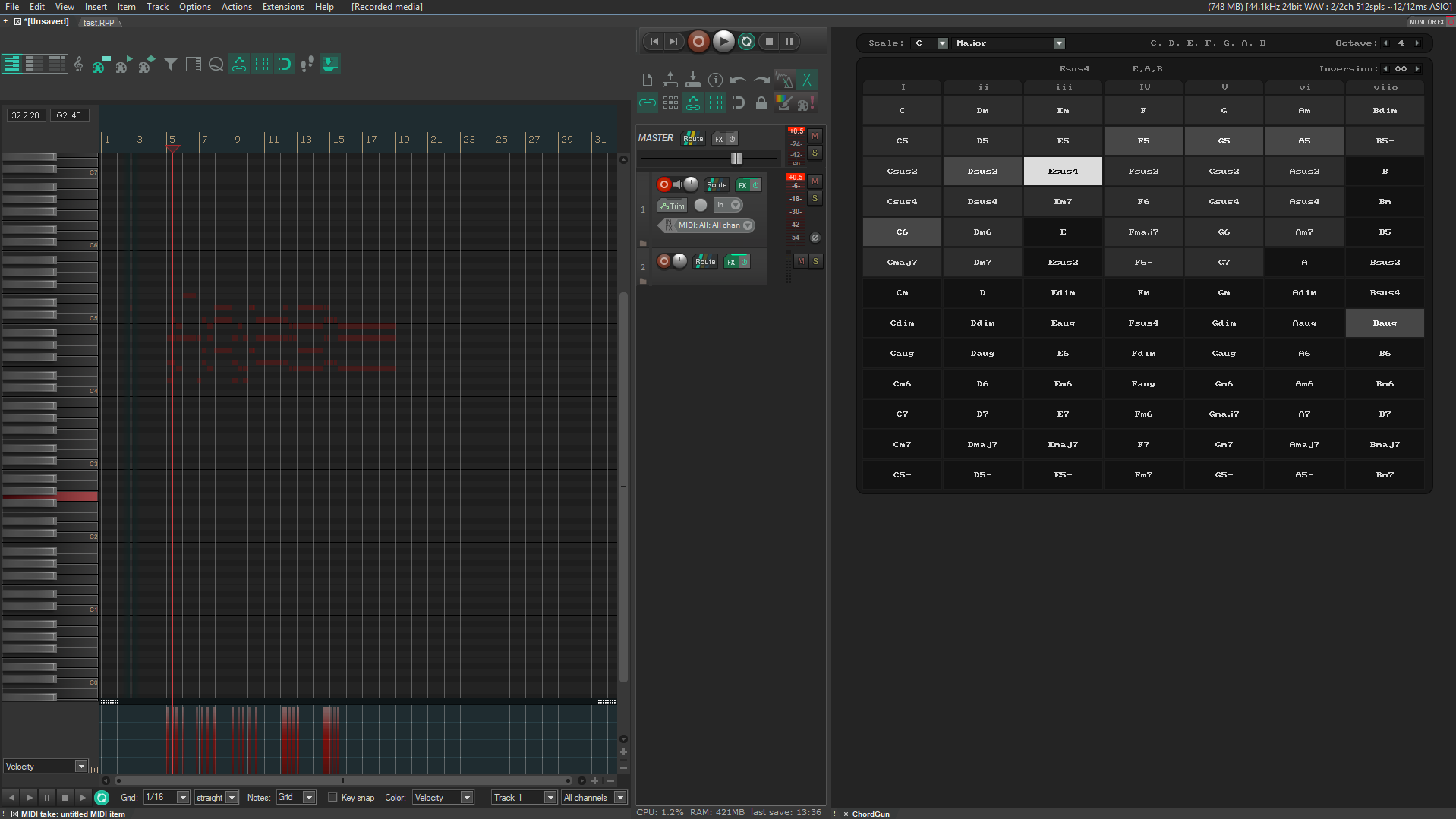Click the Esus4 chord button in ChordGun

[1063, 172]
